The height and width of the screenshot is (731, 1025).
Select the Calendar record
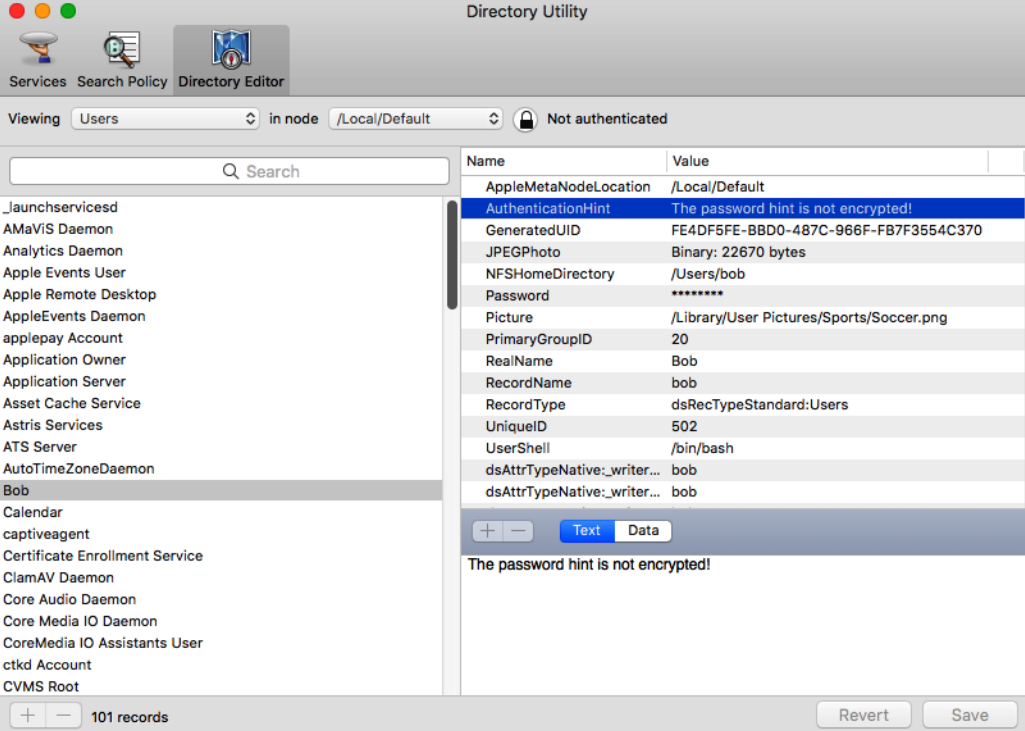pyautogui.click(x=221, y=513)
